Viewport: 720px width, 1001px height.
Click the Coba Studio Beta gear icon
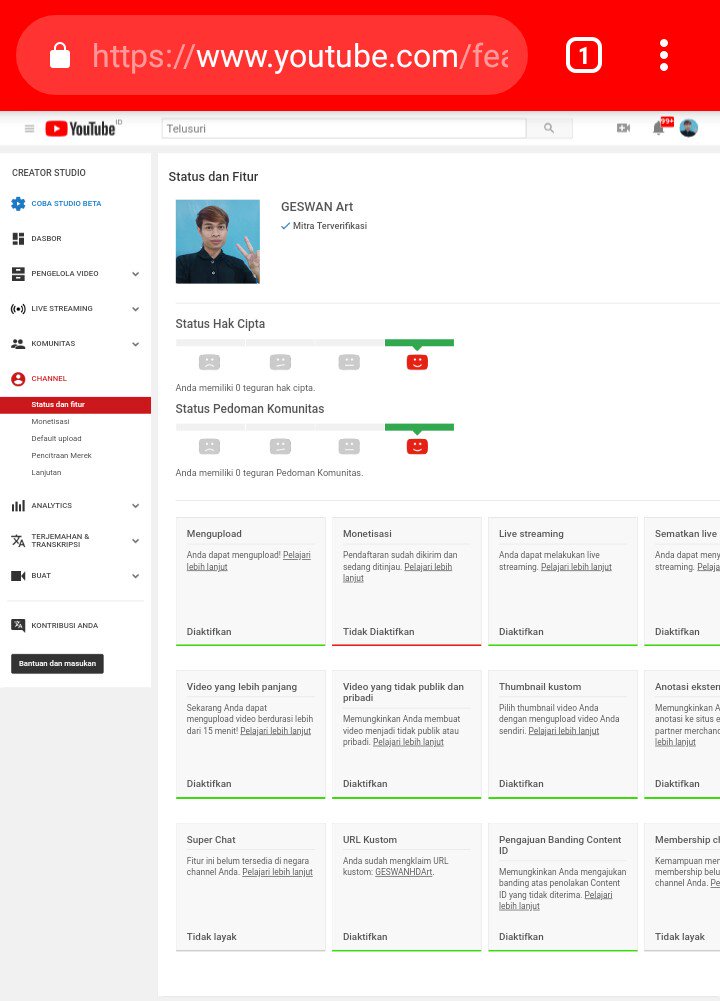click(18, 204)
